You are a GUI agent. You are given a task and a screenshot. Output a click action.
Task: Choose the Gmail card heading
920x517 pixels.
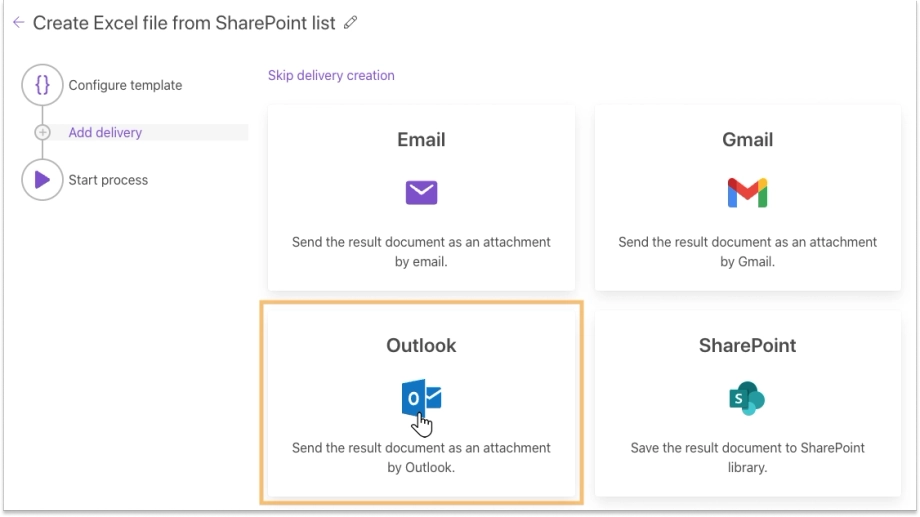pyautogui.click(x=748, y=140)
